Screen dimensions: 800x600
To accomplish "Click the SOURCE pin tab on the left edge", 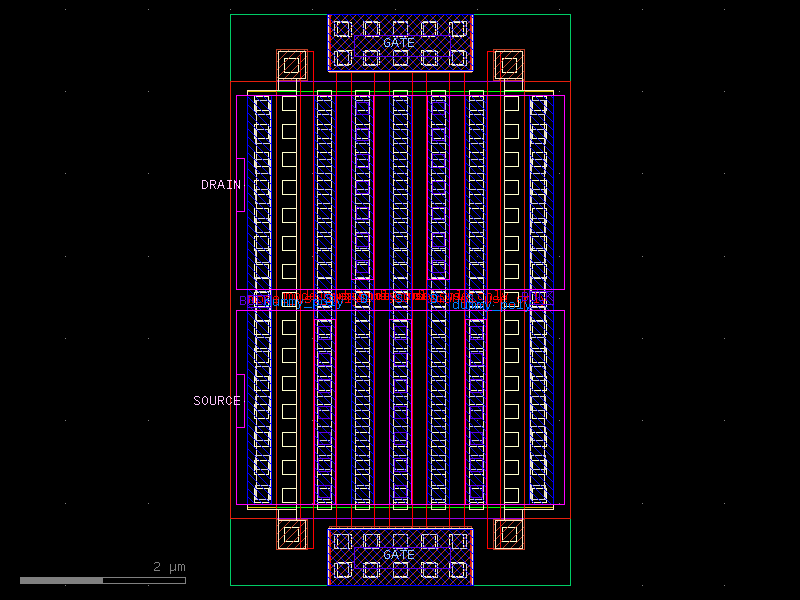I will click(239, 398).
